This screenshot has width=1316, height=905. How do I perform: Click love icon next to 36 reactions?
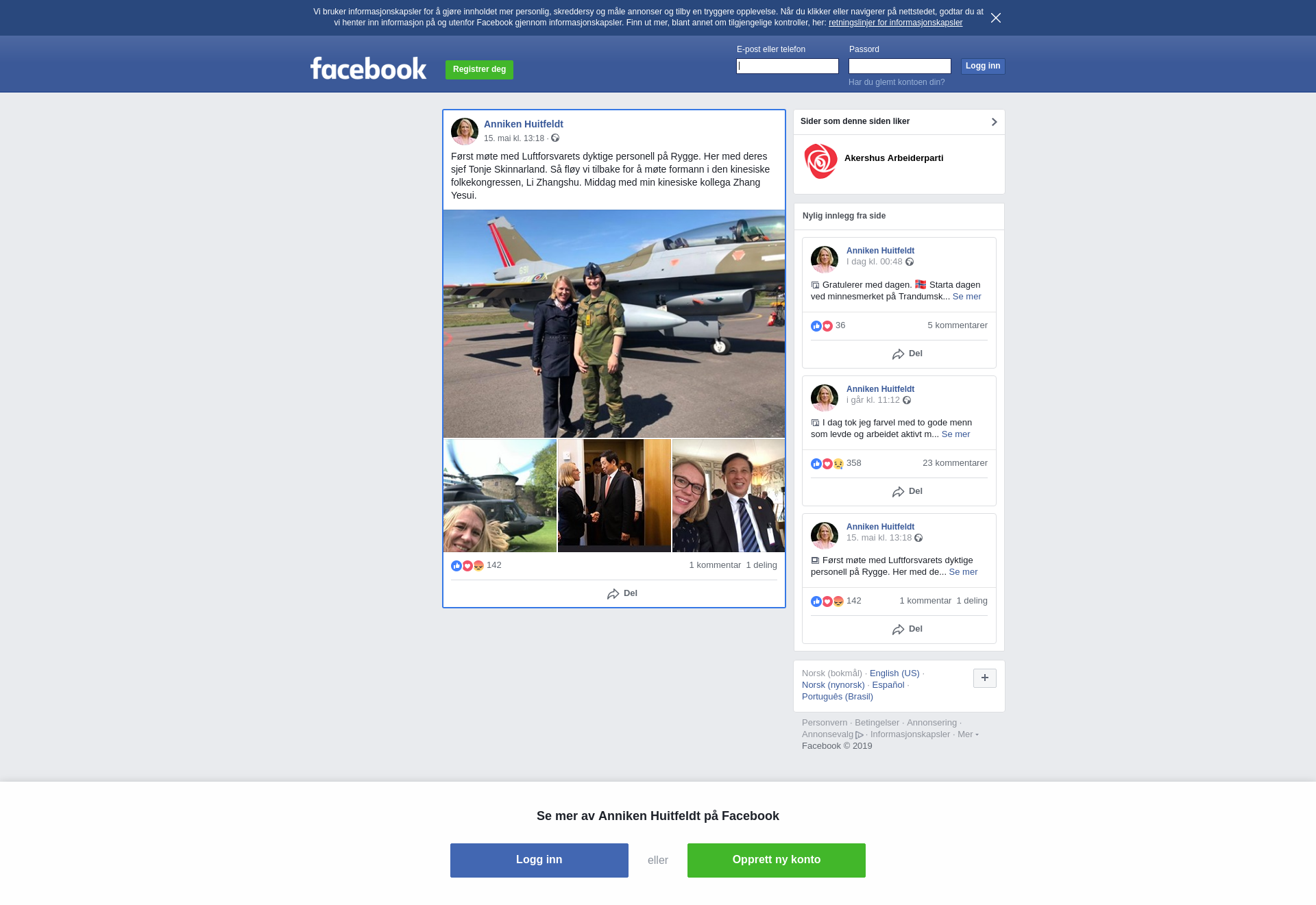[x=827, y=326]
